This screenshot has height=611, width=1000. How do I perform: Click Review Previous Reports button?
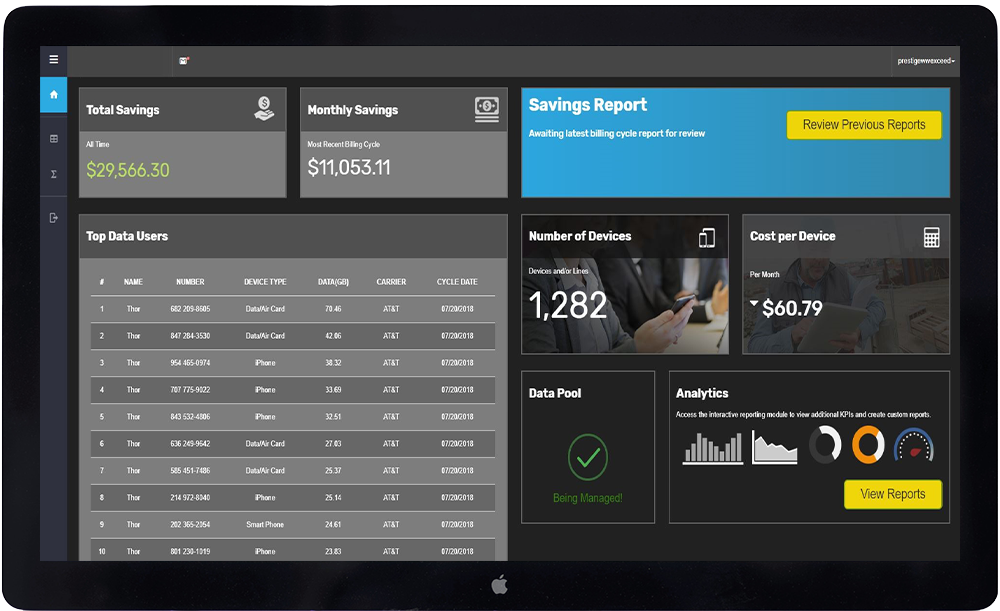click(864, 124)
